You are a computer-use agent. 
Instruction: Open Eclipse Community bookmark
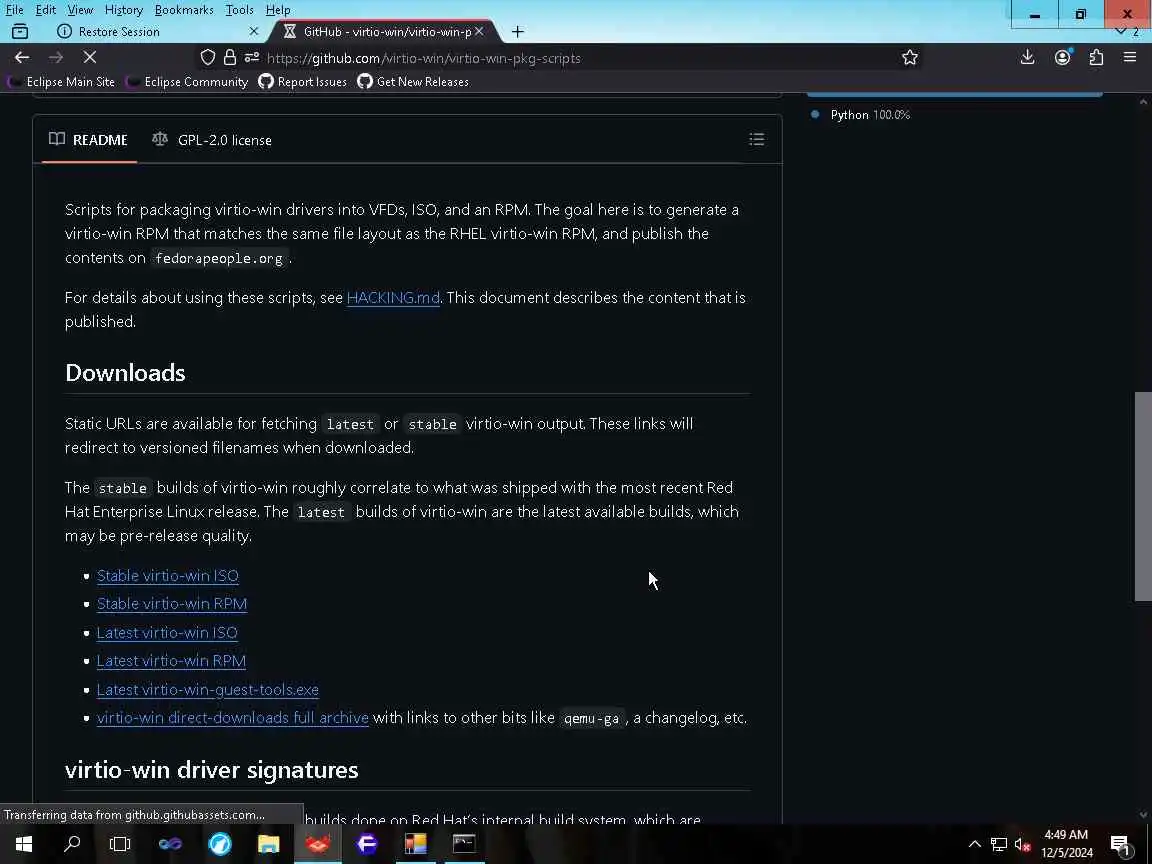point(187,82)
